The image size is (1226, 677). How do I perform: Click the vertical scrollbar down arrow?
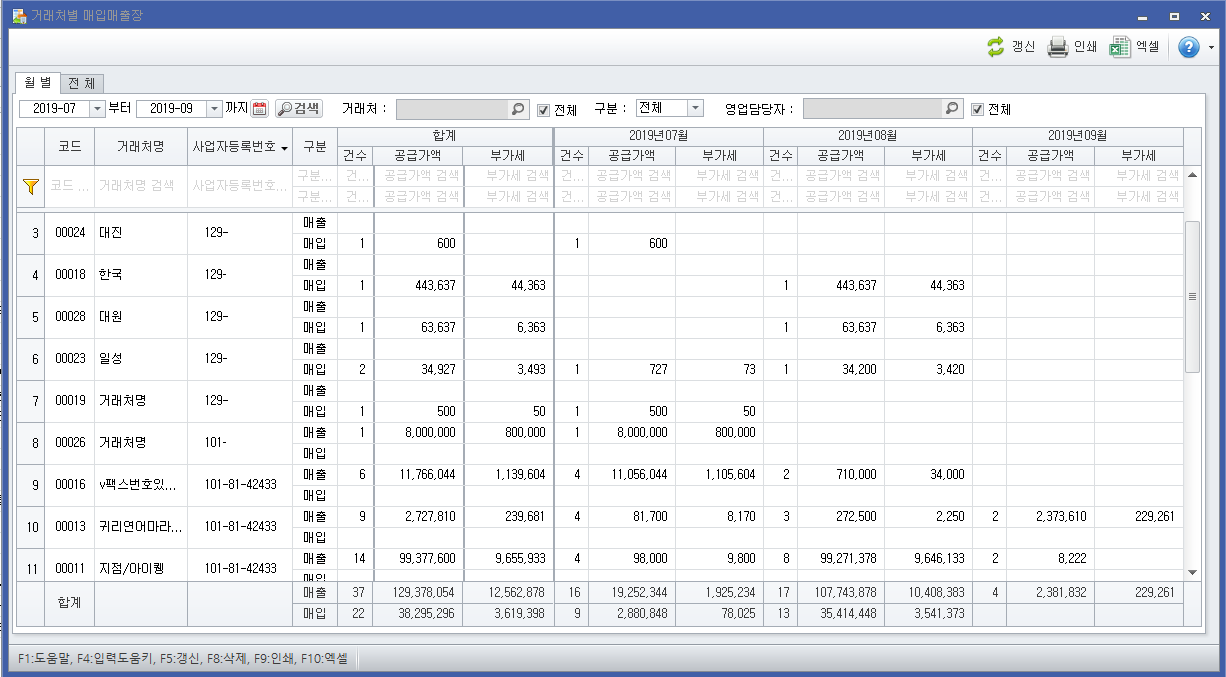pyautogui.click(x=1191, y=571)
